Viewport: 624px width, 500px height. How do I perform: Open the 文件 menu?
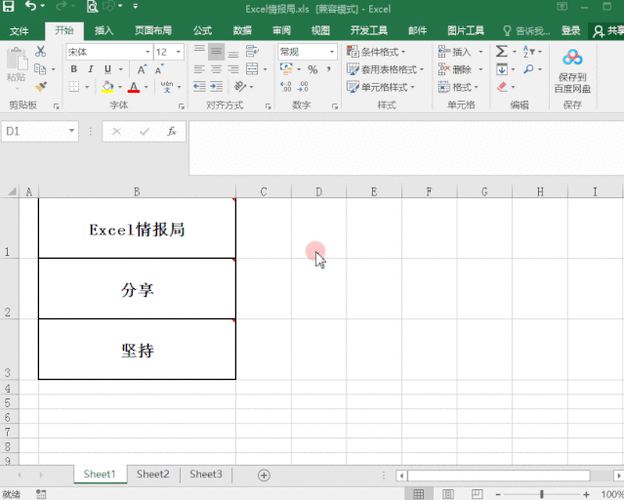coord(19,31)
